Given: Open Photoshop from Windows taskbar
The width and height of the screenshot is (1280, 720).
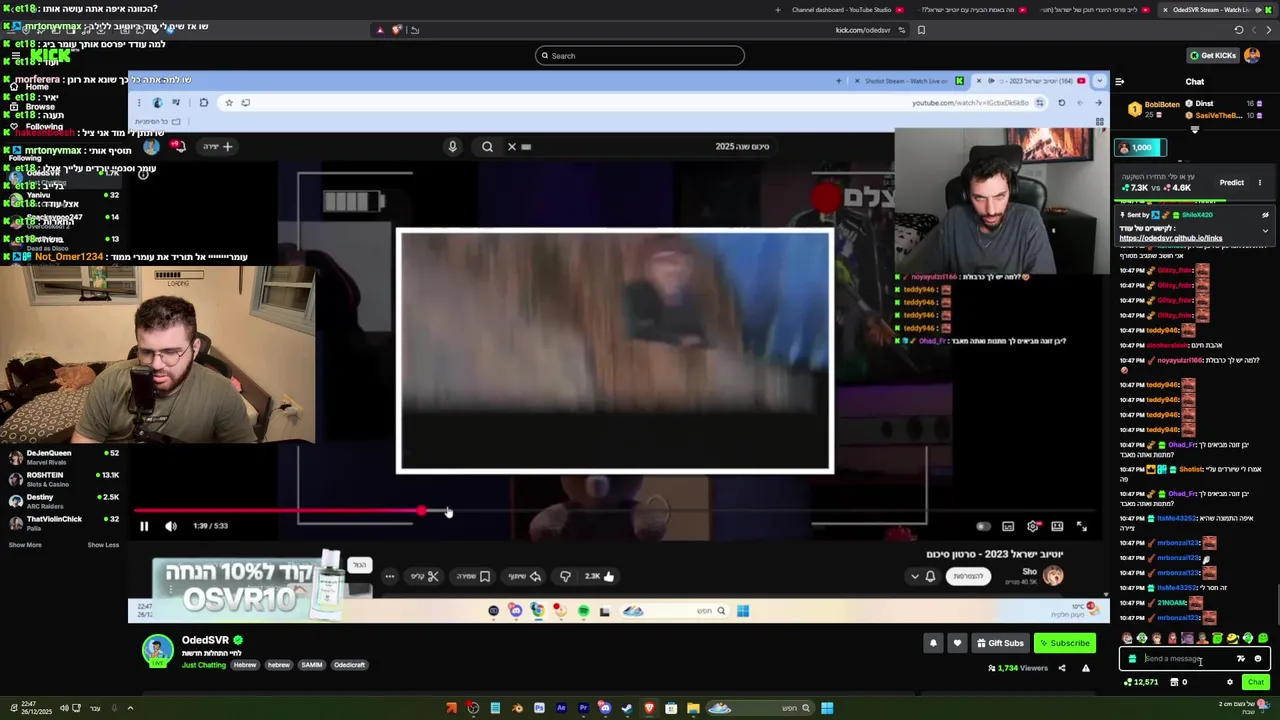Looking at the screenshot, I should (539, 708).
